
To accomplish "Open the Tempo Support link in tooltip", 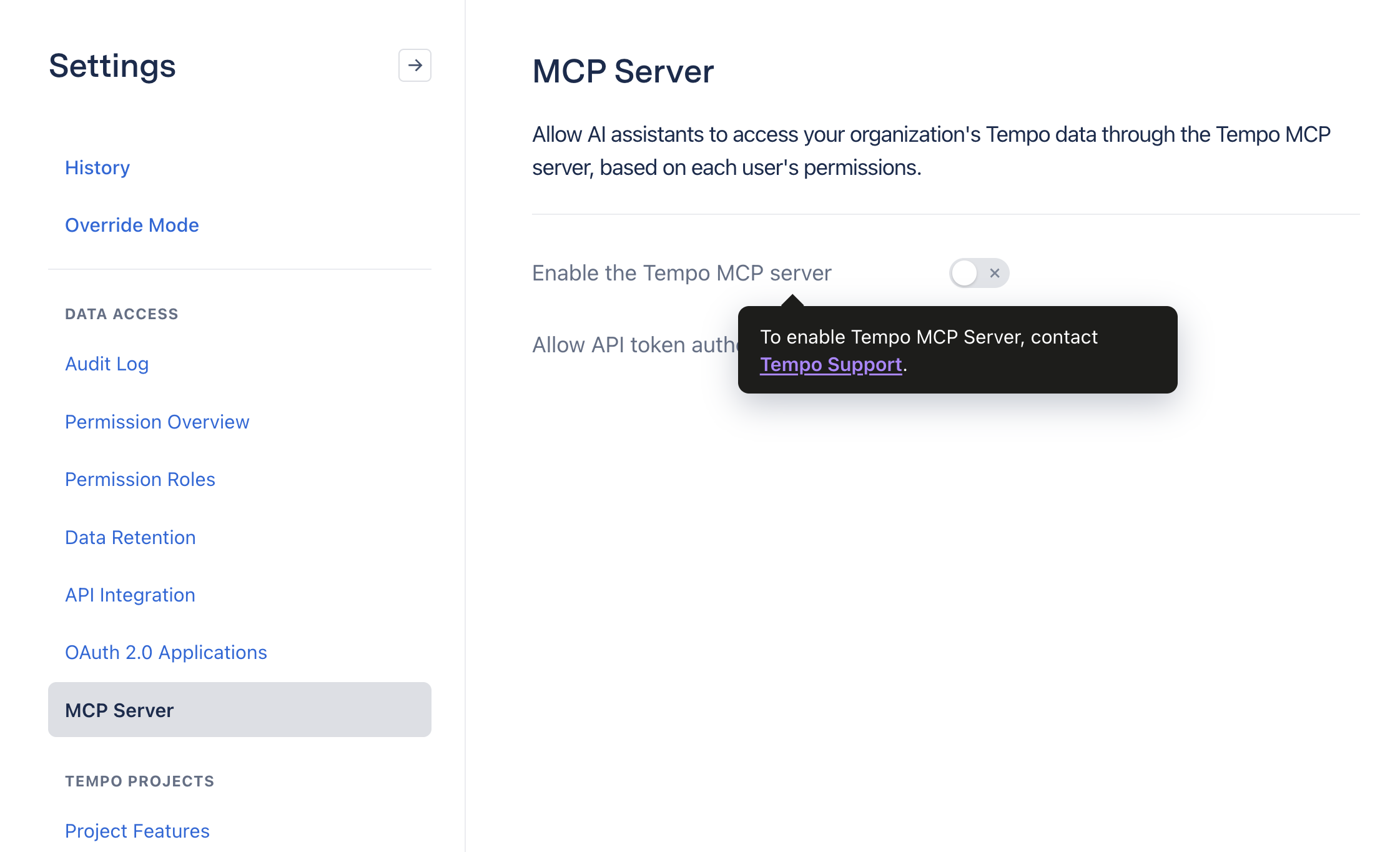I will click(x=831, y=365).
